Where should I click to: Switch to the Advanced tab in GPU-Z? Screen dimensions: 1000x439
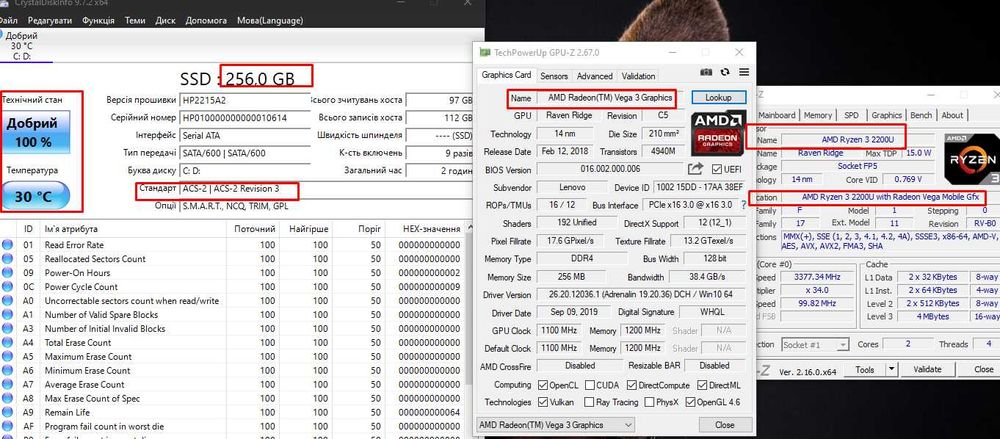pos(594,76)
